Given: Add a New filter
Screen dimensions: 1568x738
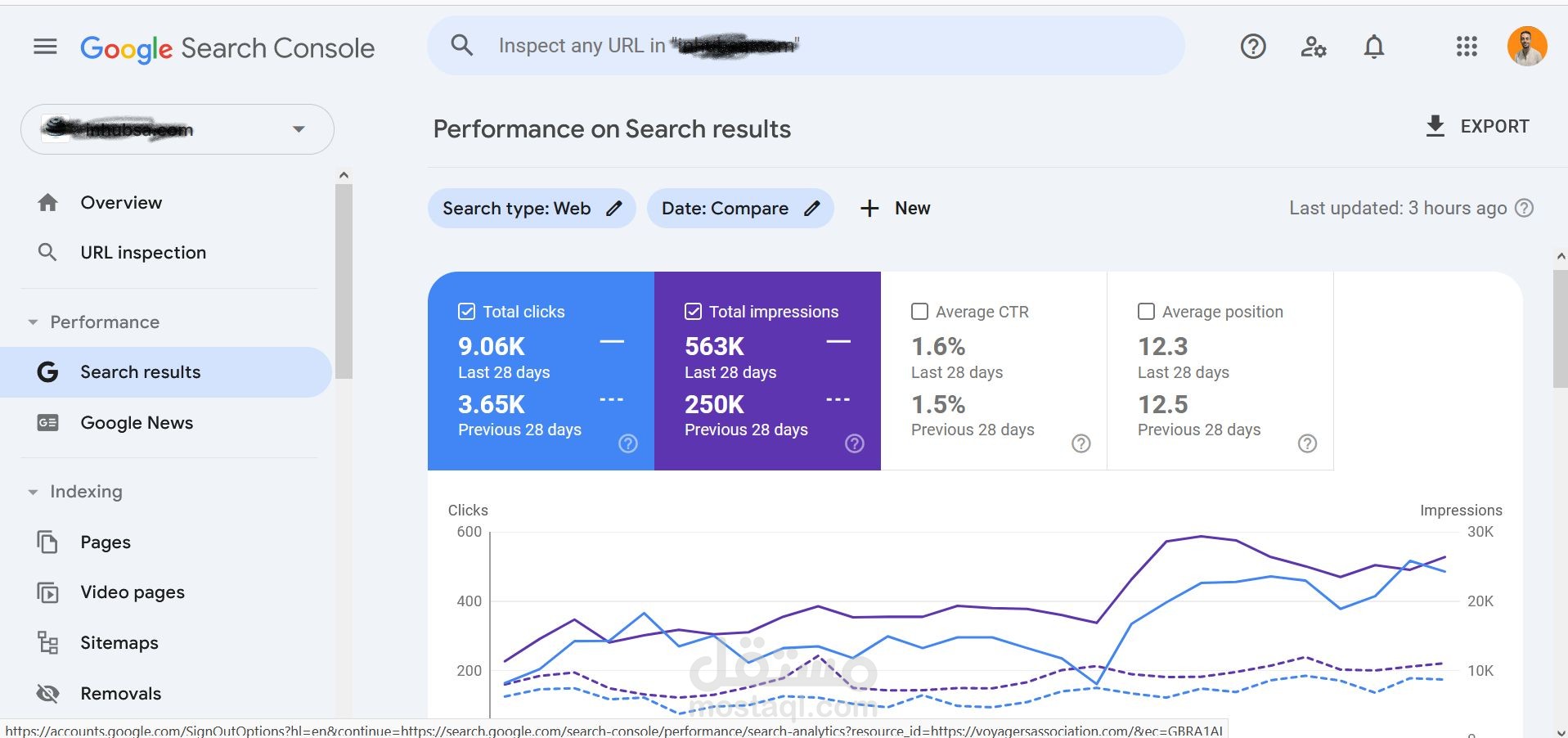Looking at the screenshot, I should coord(895,209).
